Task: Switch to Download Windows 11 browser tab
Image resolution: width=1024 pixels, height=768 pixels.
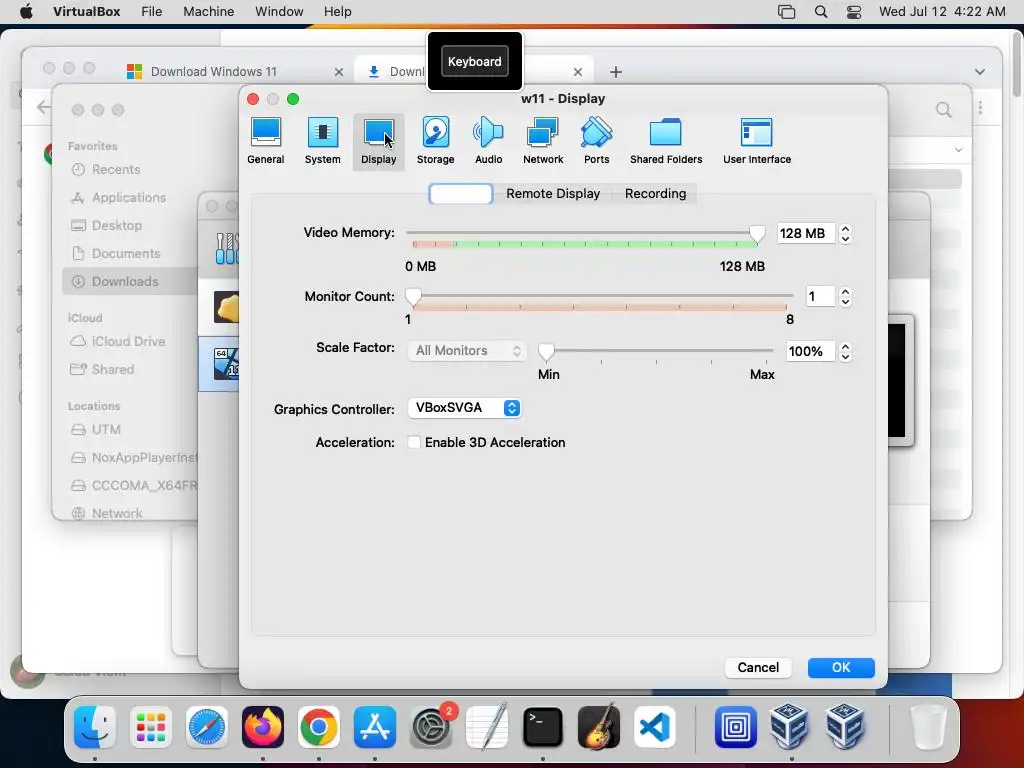Action: pyautogui.click(x=214, y=72)
